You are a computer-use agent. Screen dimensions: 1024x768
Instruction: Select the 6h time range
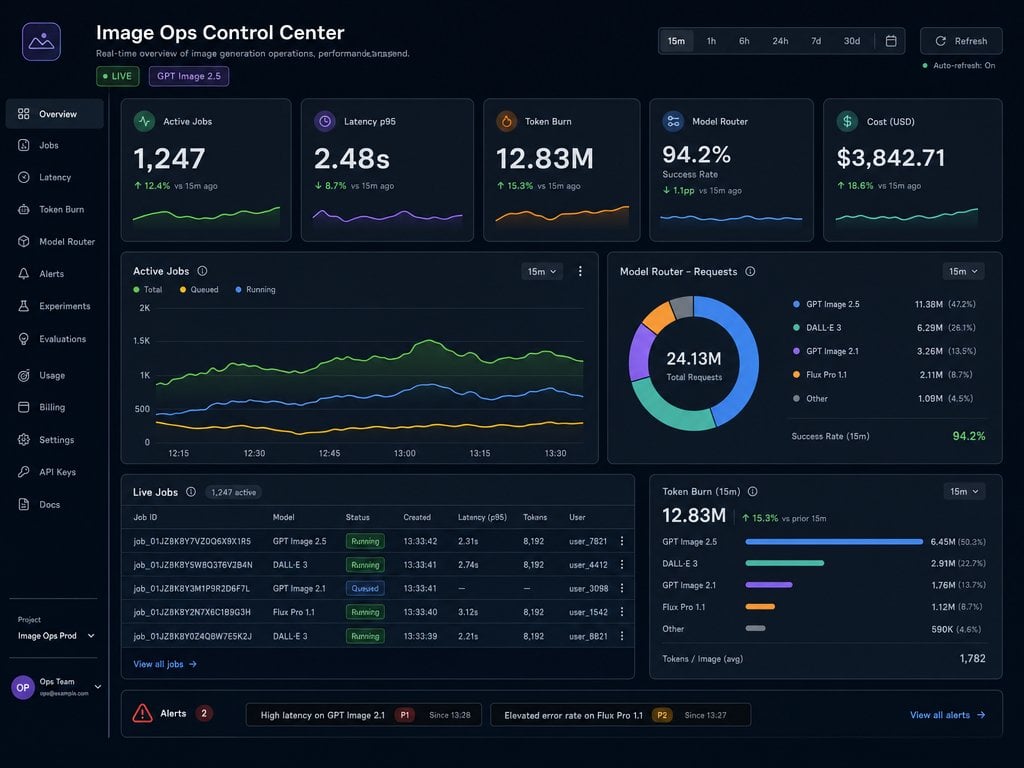[x=744, y=41]
